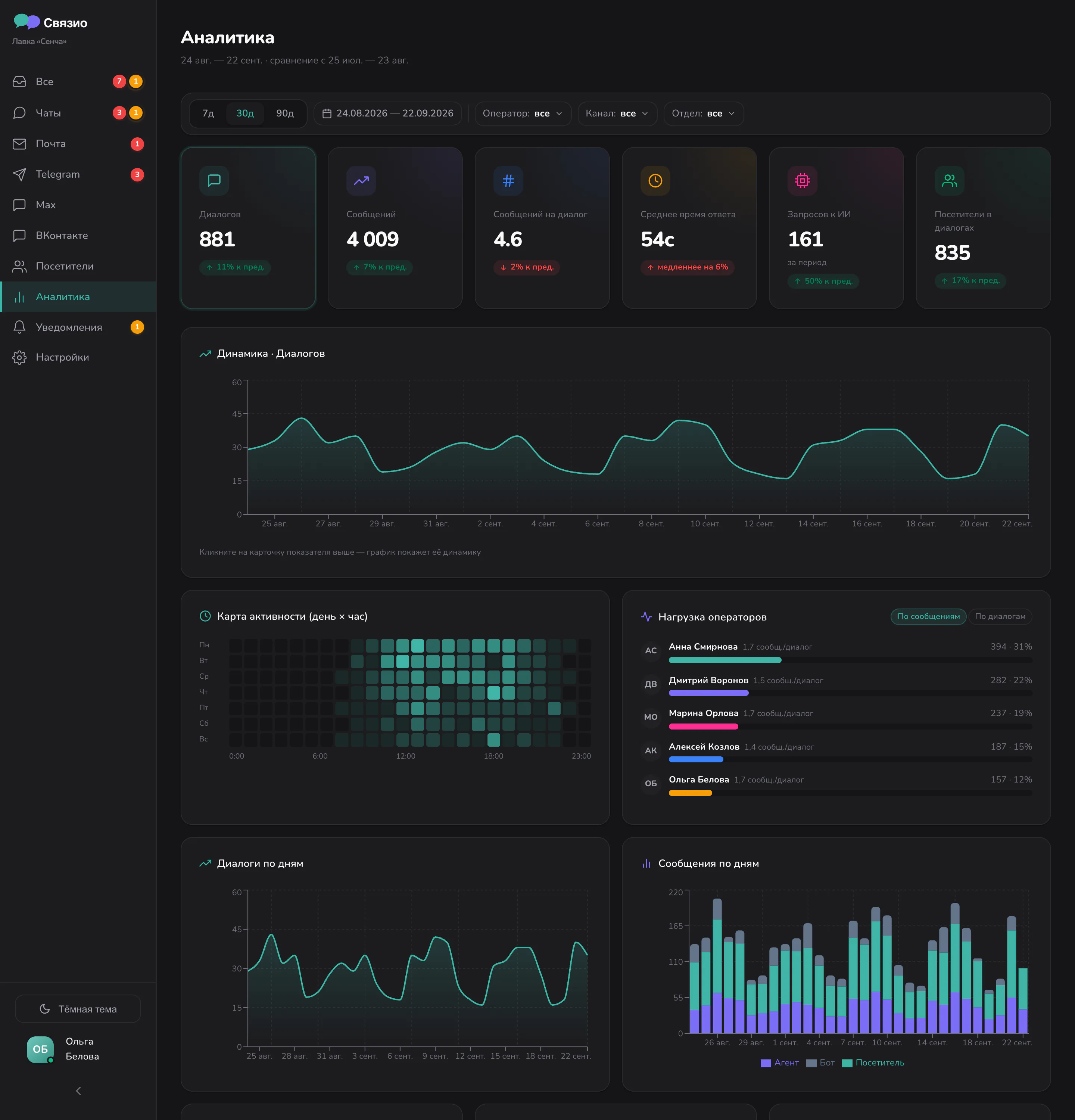The image size is (1075, 1120).
Task: Select the Запросов к ИИ chip card
Action: point(836,228)
